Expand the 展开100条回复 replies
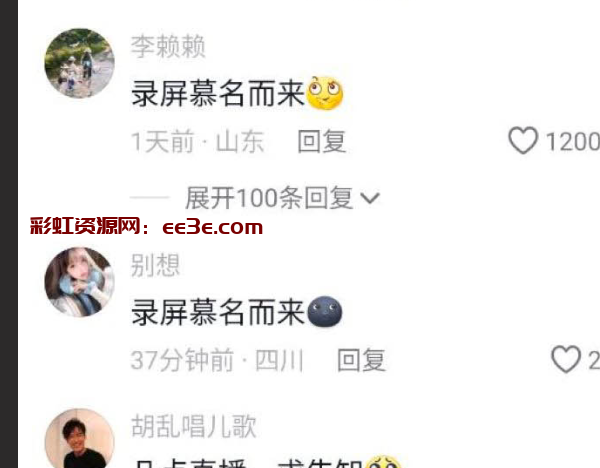This screenshot has height=468, width=600. click(282, 198)
